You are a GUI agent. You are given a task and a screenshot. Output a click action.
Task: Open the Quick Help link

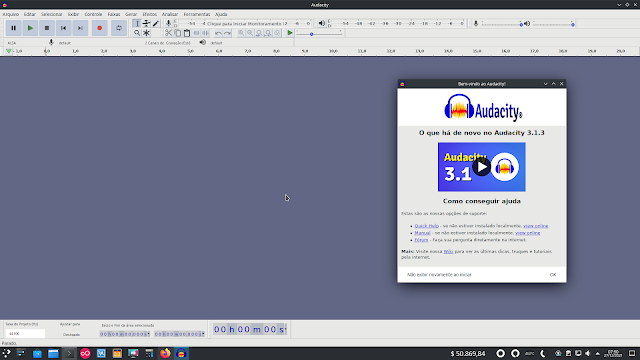coord(427,226)
